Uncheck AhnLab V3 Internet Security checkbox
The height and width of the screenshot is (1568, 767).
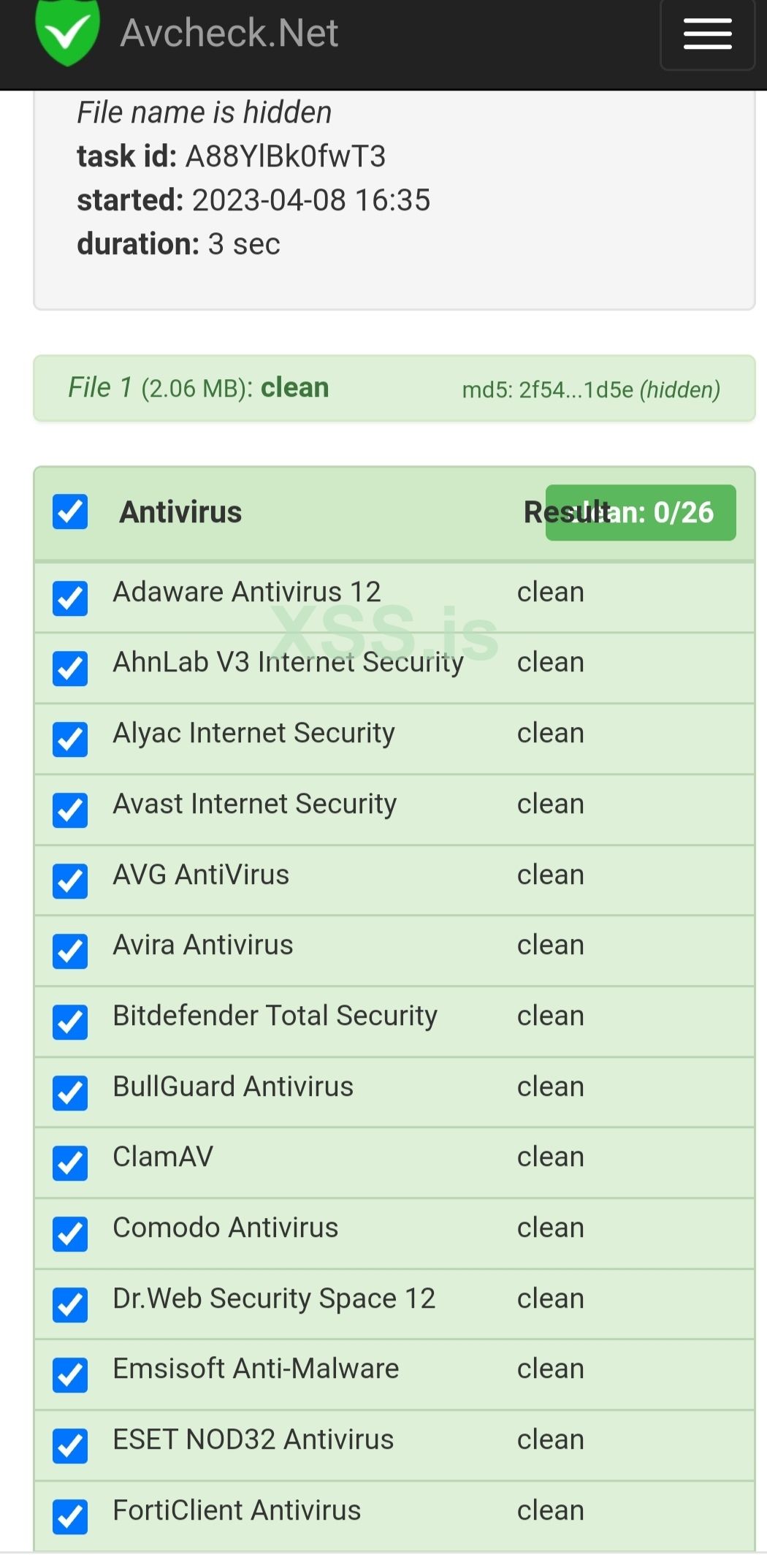[70, 669]
